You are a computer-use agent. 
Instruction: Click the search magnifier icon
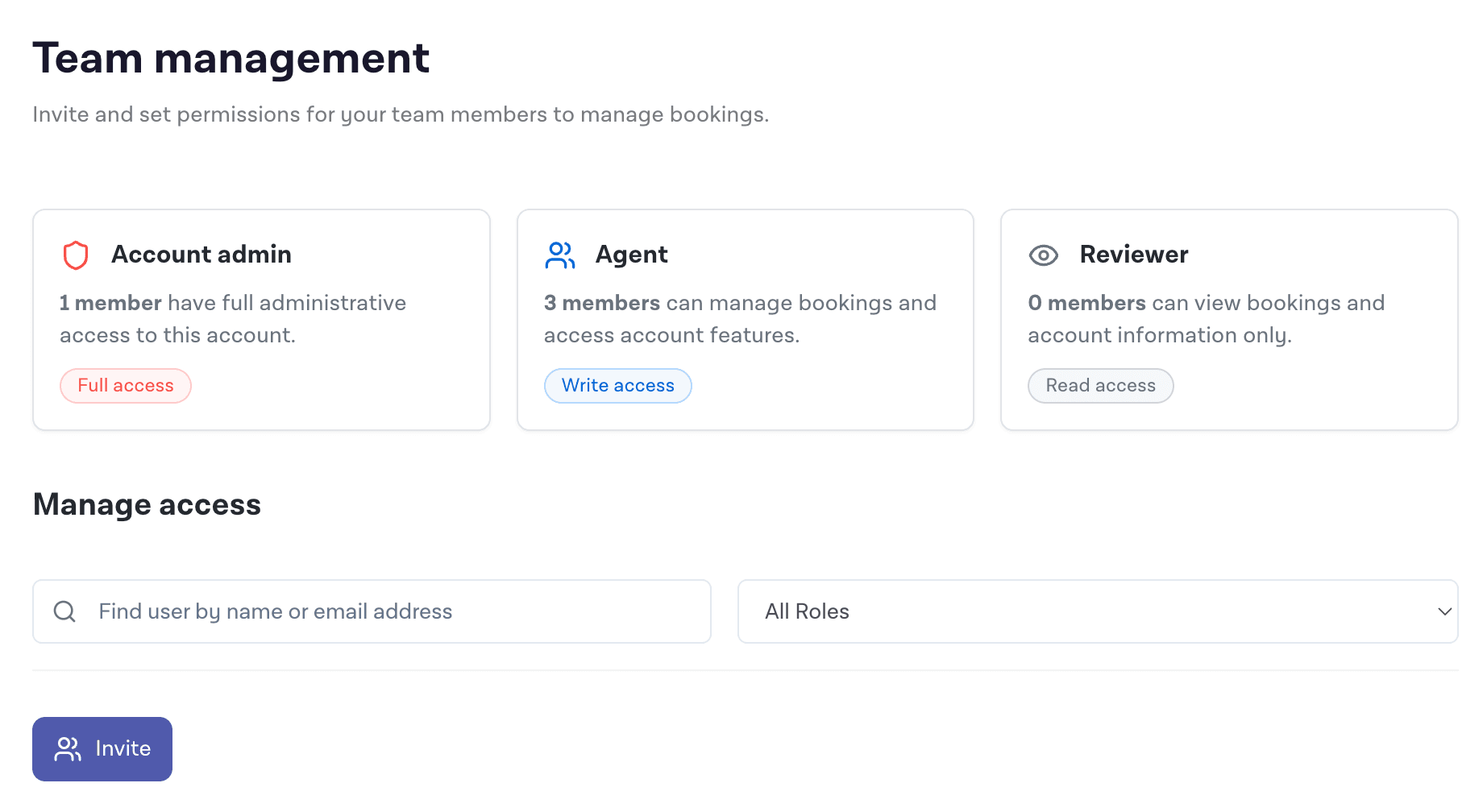pyautogui.click(x=64, y=611)
